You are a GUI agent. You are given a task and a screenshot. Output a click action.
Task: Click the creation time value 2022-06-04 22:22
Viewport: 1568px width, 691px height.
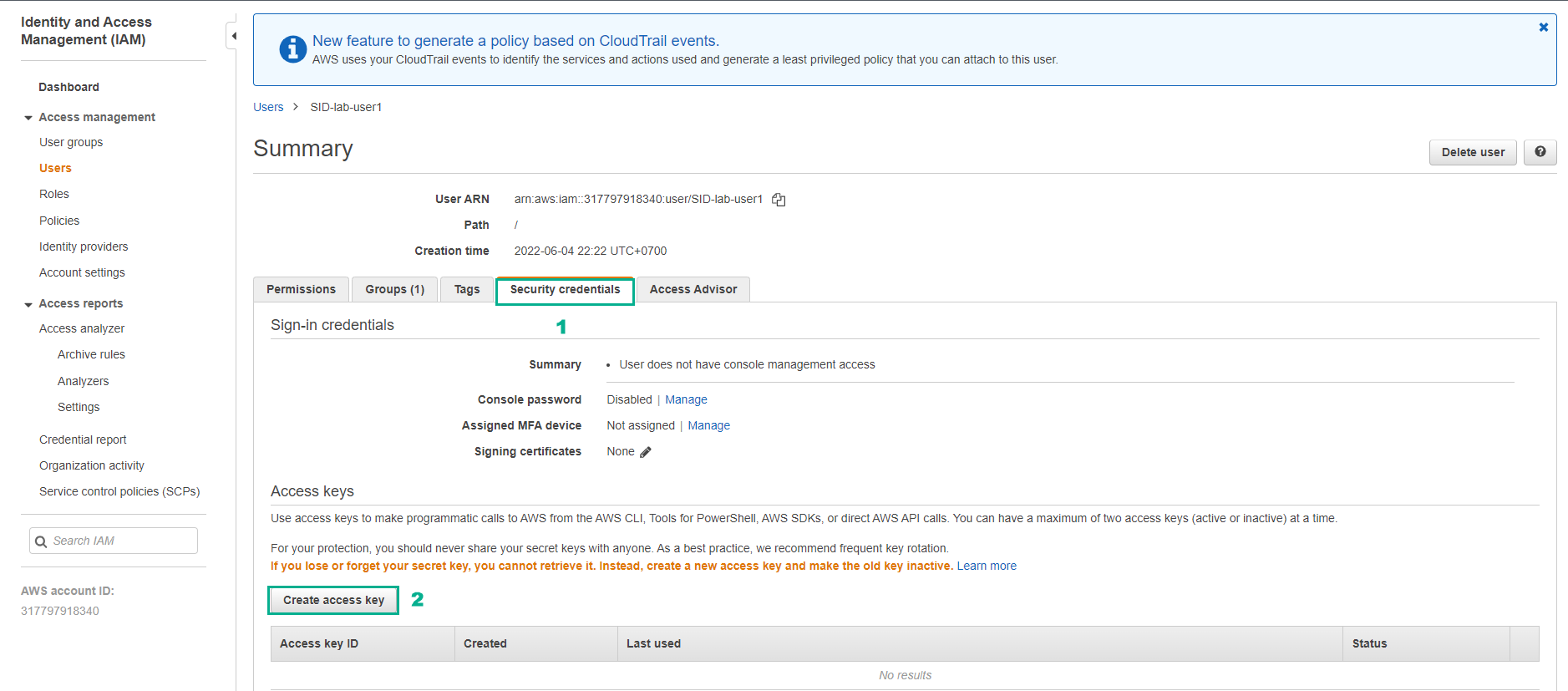coord(591,251)
